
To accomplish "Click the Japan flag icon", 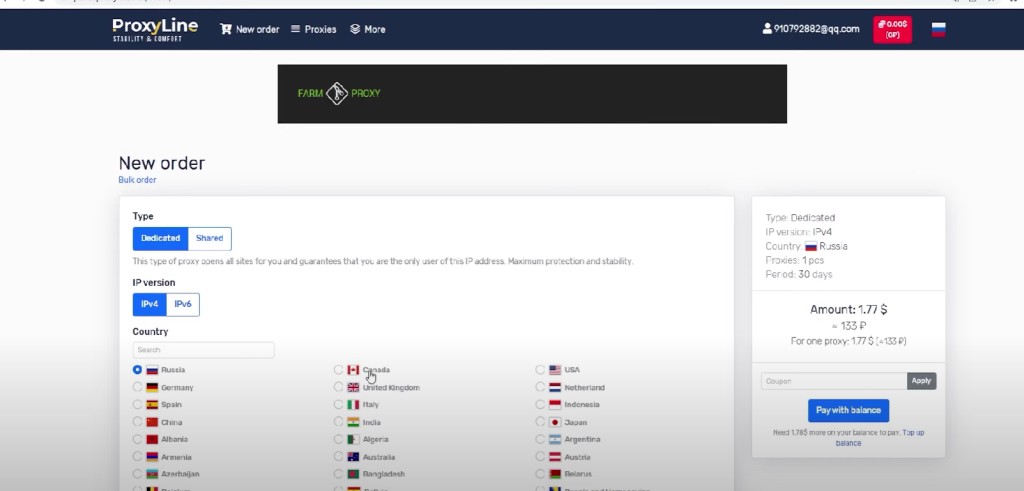I will click(x=555, y=422).
